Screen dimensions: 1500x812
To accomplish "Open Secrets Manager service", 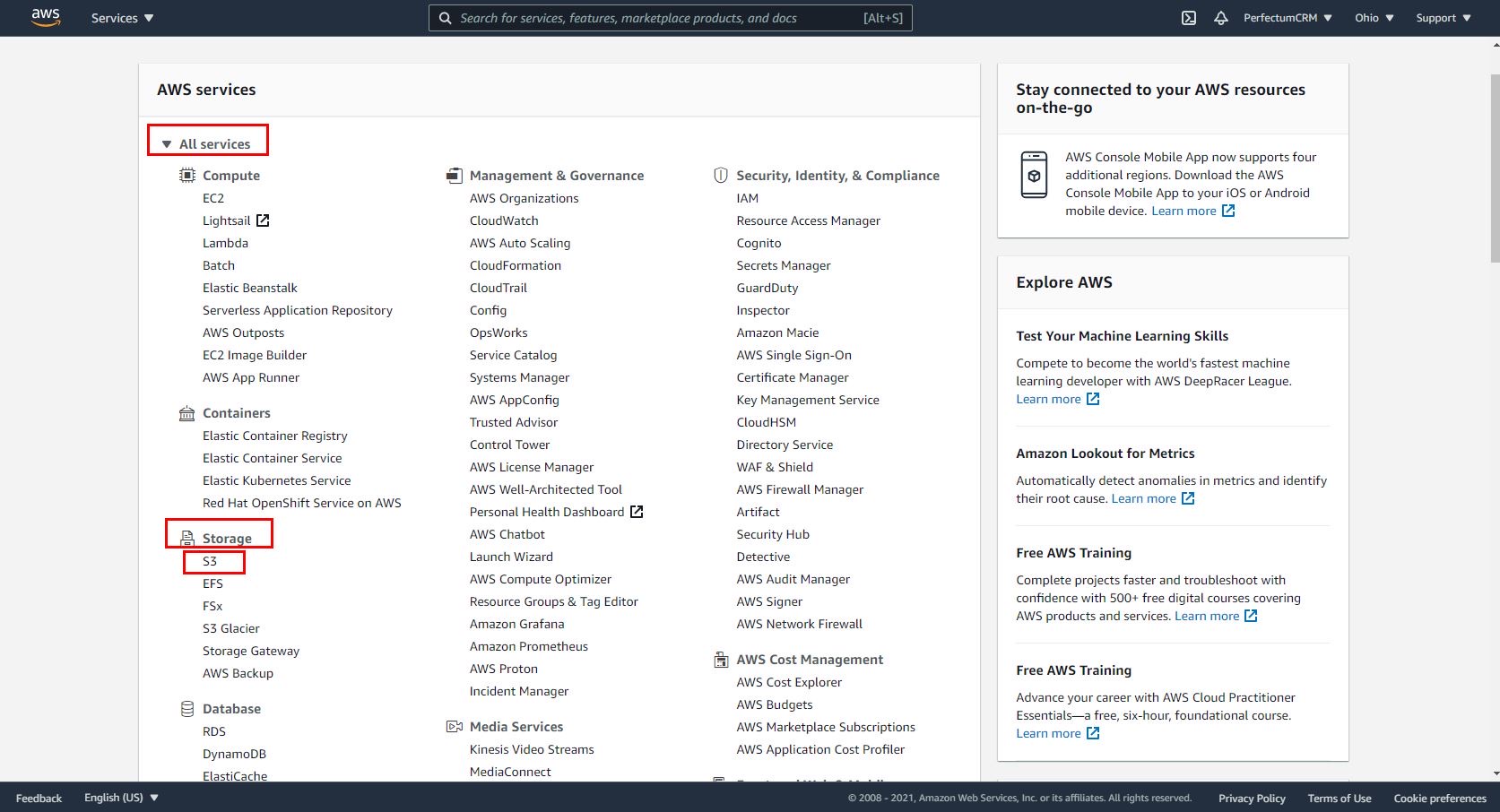I will coord(784,265).
